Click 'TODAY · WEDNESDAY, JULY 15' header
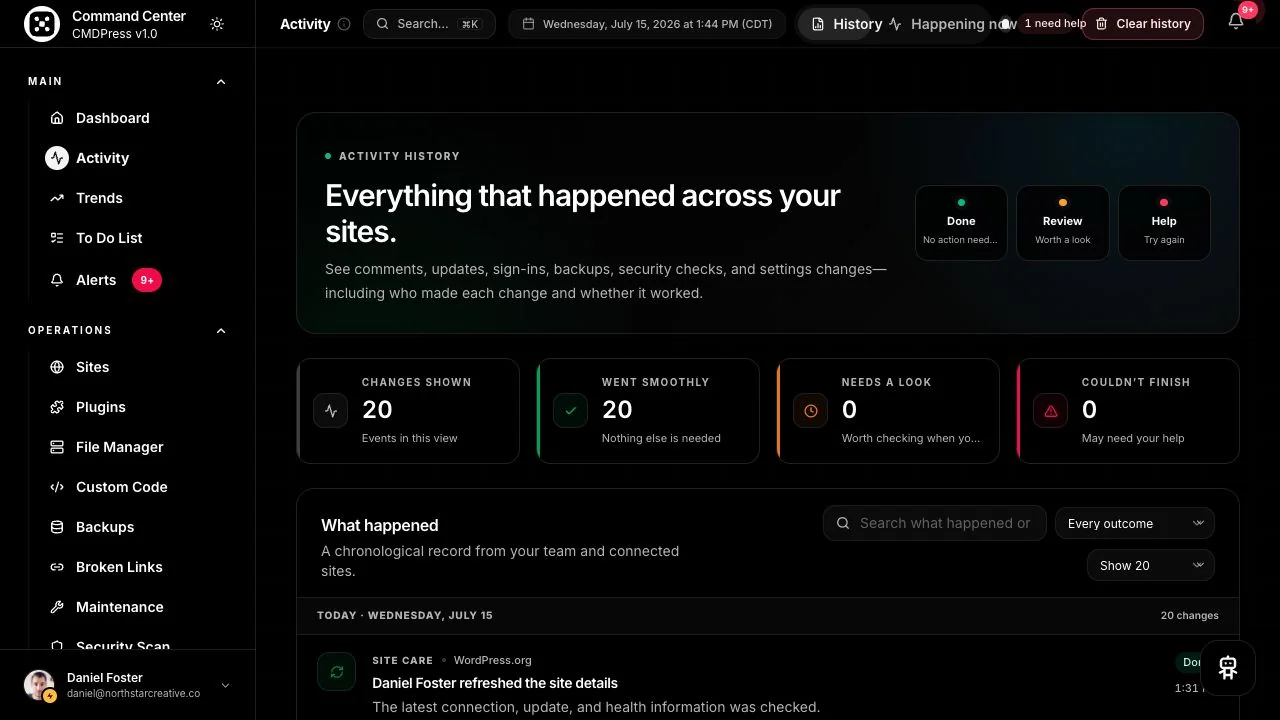1280x720 pixels. 405,615
